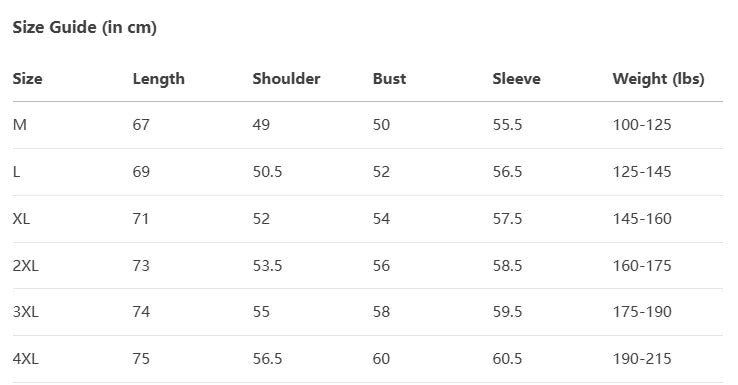Click the 58 bust value for 3XL
The height and width of the screenshot is (385, 738).
pos(381,312)
